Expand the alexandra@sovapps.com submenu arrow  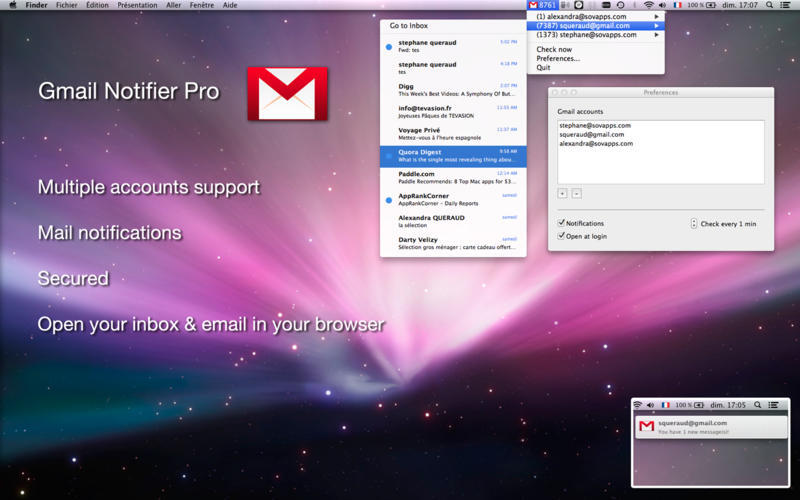tap(657, 16)
